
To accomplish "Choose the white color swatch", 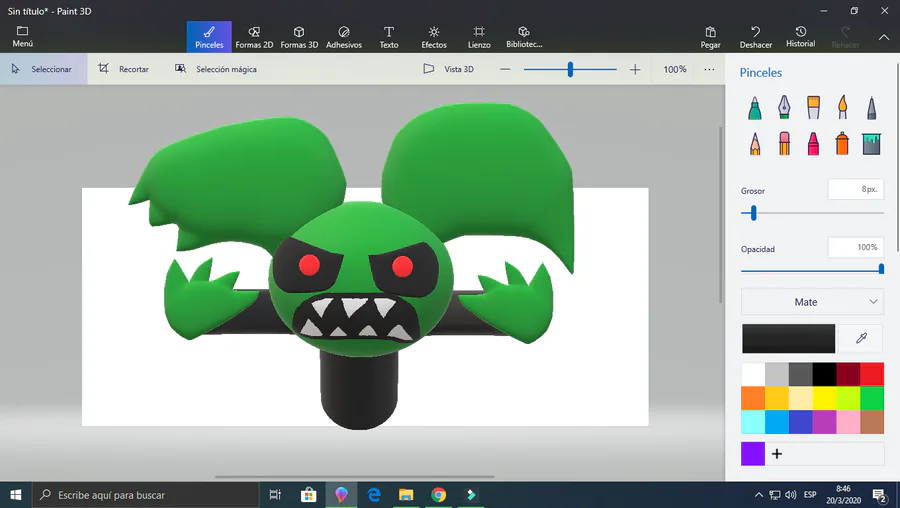I will coord(753,374).
